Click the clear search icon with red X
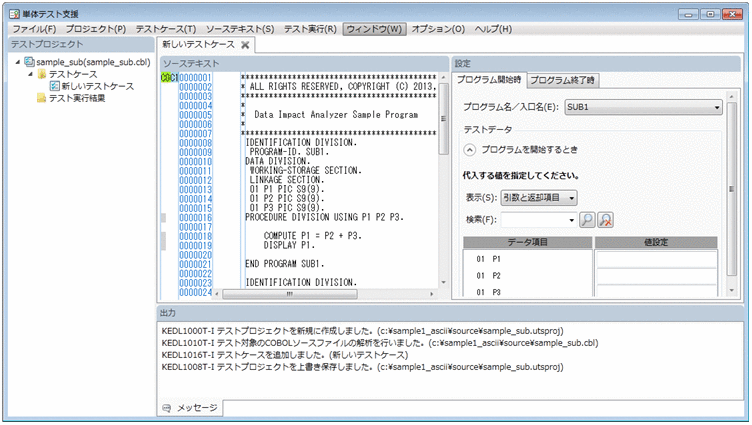This screenshot has width=752, height=425. 606,220
